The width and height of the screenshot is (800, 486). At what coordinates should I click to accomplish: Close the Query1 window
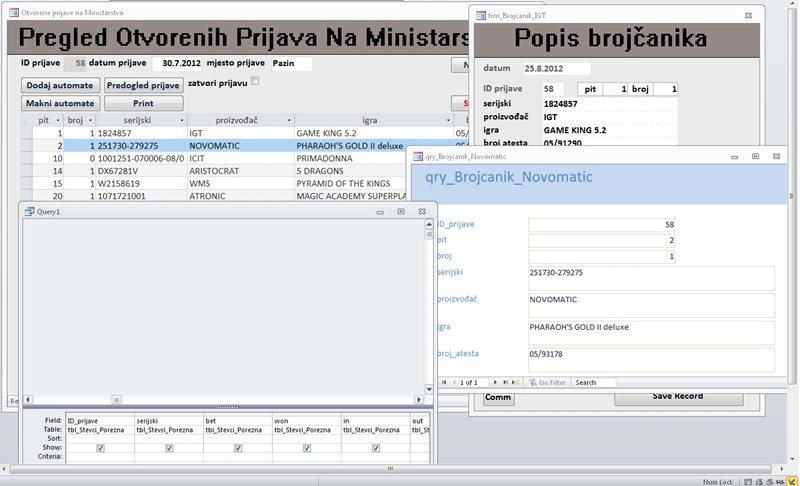(422, 211)
